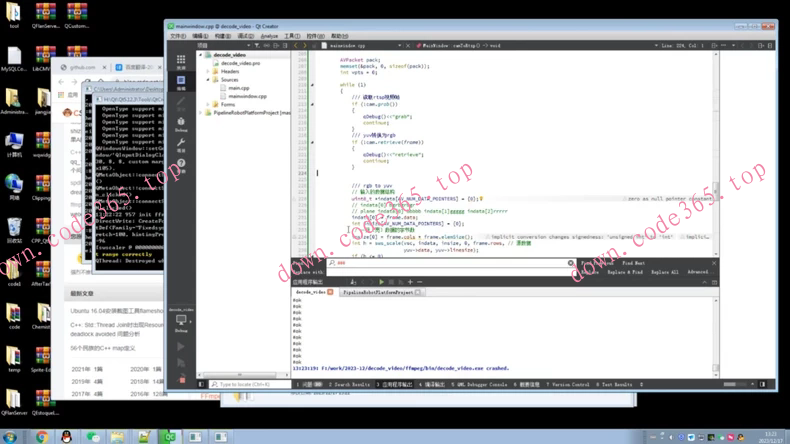Screen dimensions: 790x444
Task: Open the Help mode question icon
Action: (181, 166)
